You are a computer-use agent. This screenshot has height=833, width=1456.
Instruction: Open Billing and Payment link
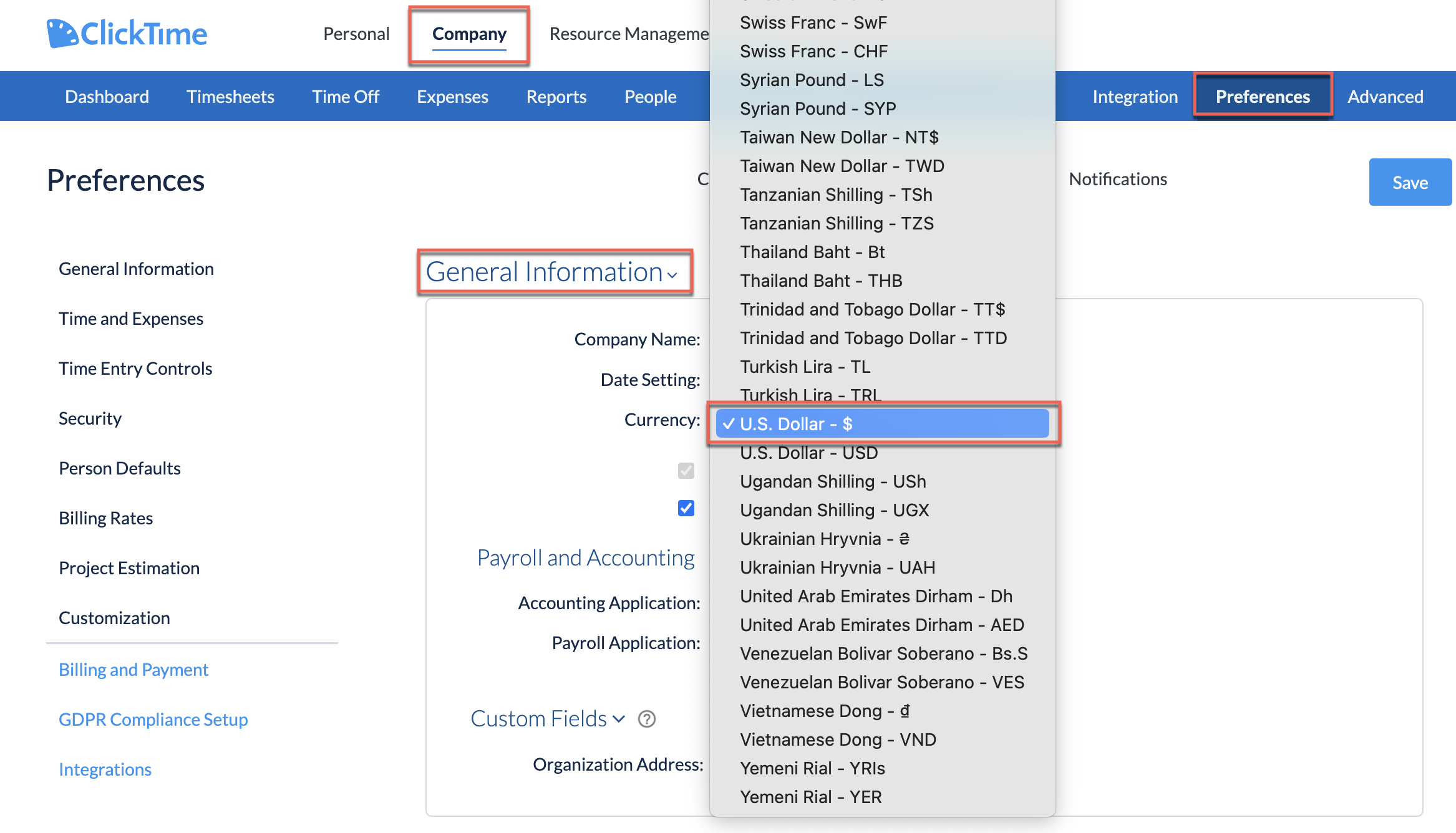pos(133,670)
